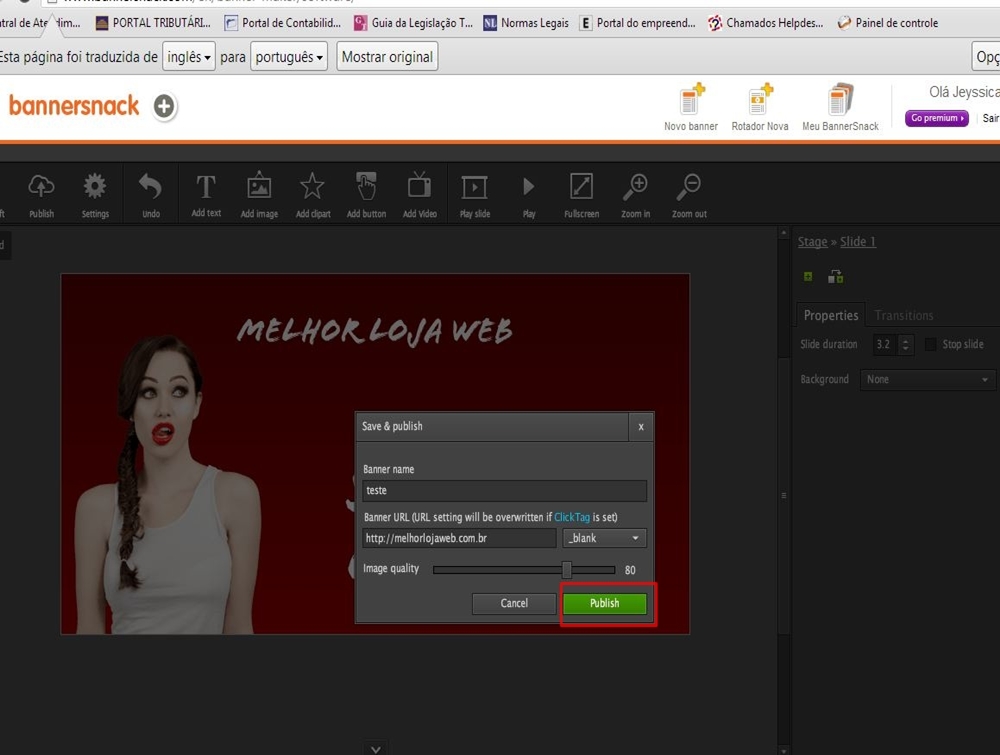Image resolution: width=1000 pixels, height=755 pixels.
Task: Close the Save & publish dialog
Action: tap(641, 427)
